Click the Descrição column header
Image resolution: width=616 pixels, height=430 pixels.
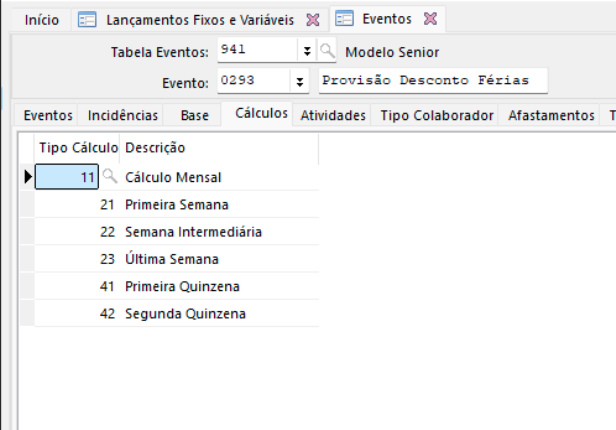click(155, 148)
